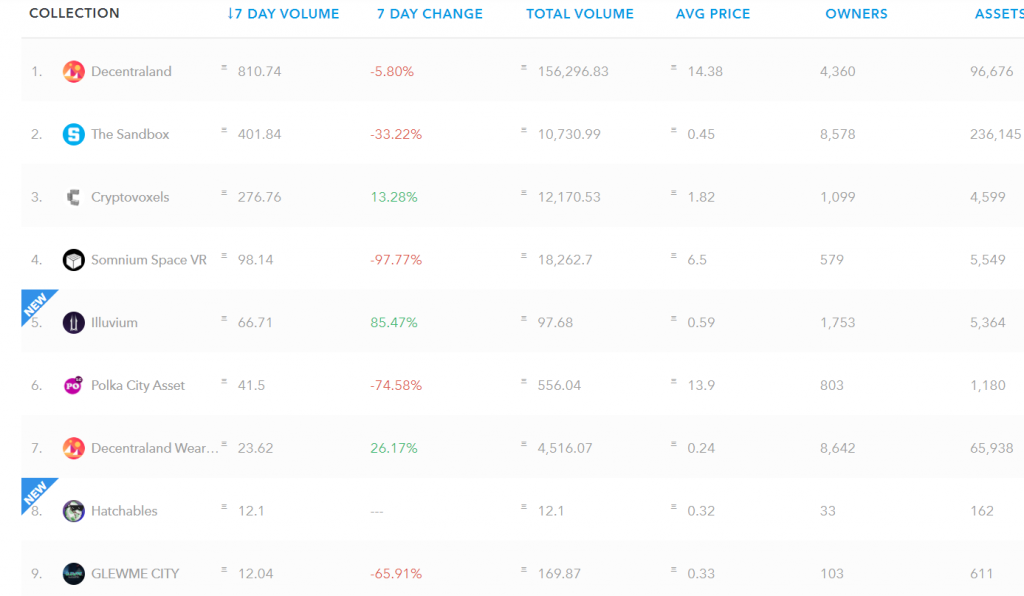
Task: Click the Illuvium dark logo icon
Action: 73,323
